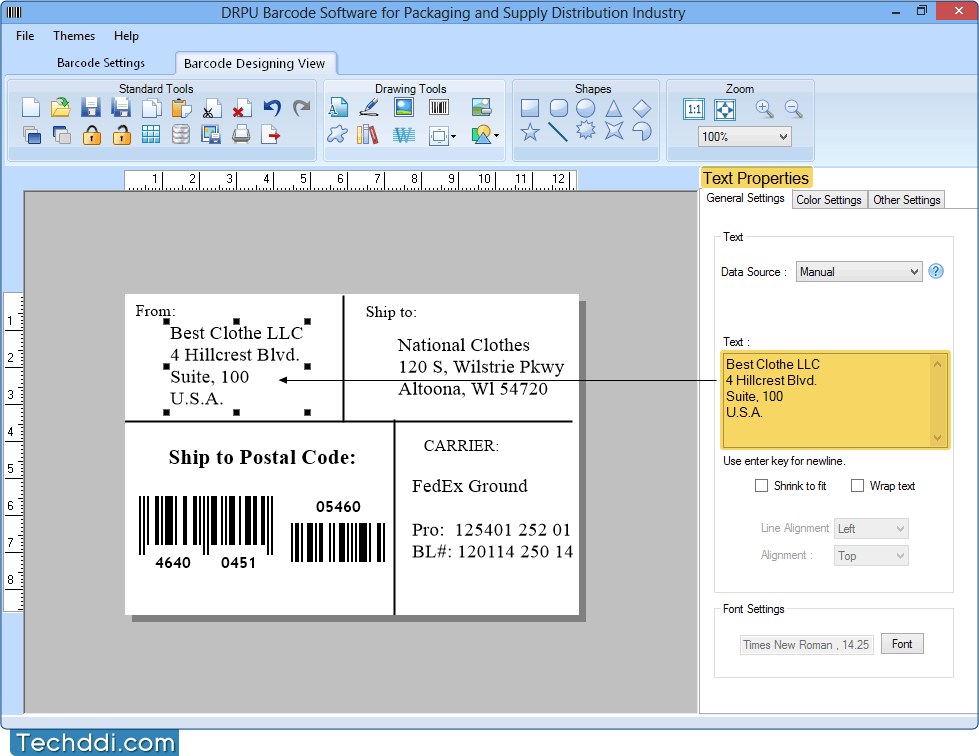Open the File menu
The width and height of the screenshot is (979, 756).
pos(25,36)
